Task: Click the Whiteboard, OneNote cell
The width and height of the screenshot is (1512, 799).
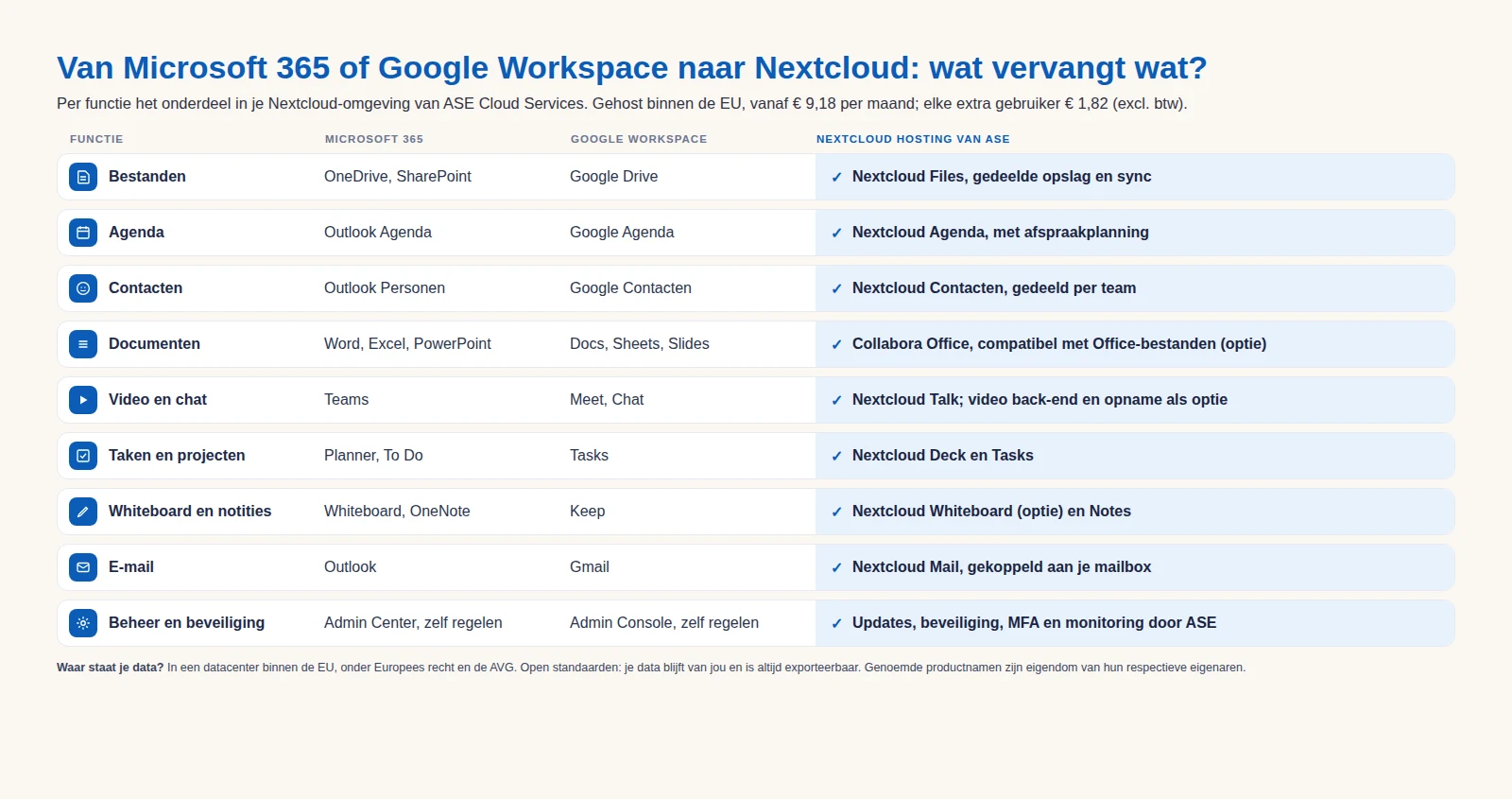Action: tap(397, 512)
